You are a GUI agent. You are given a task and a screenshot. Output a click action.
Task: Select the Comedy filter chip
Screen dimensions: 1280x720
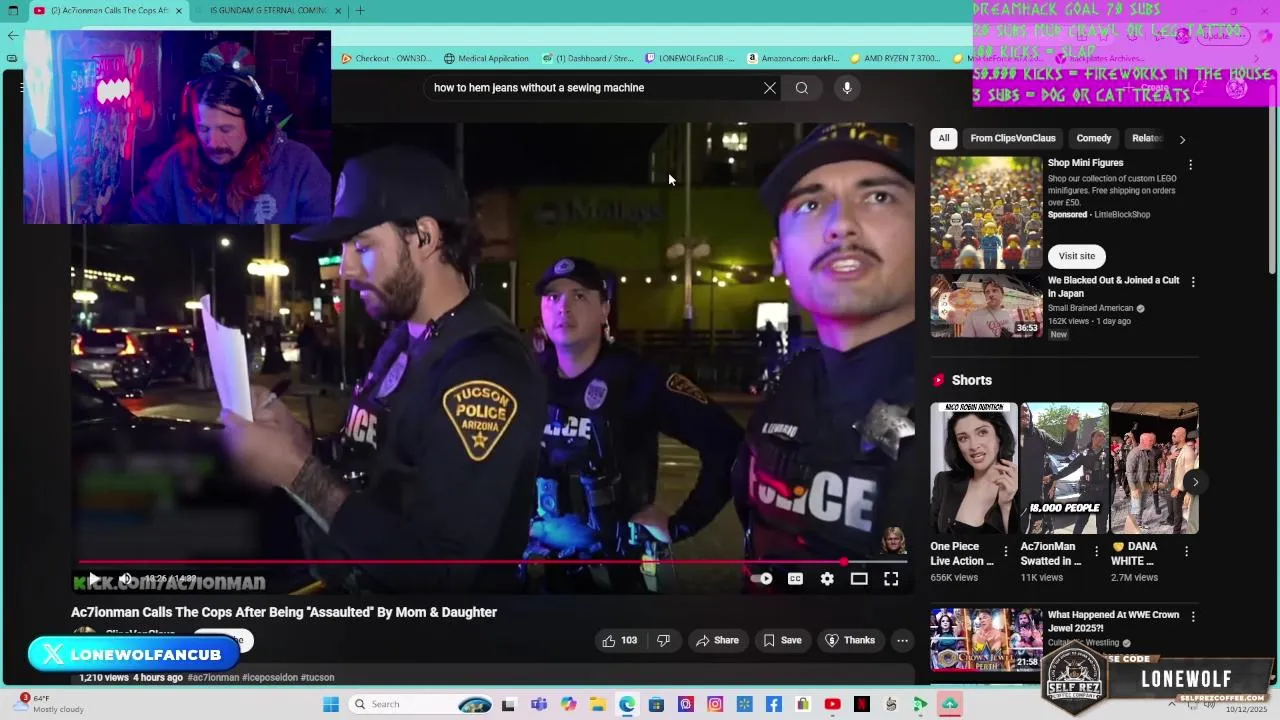1093,138
